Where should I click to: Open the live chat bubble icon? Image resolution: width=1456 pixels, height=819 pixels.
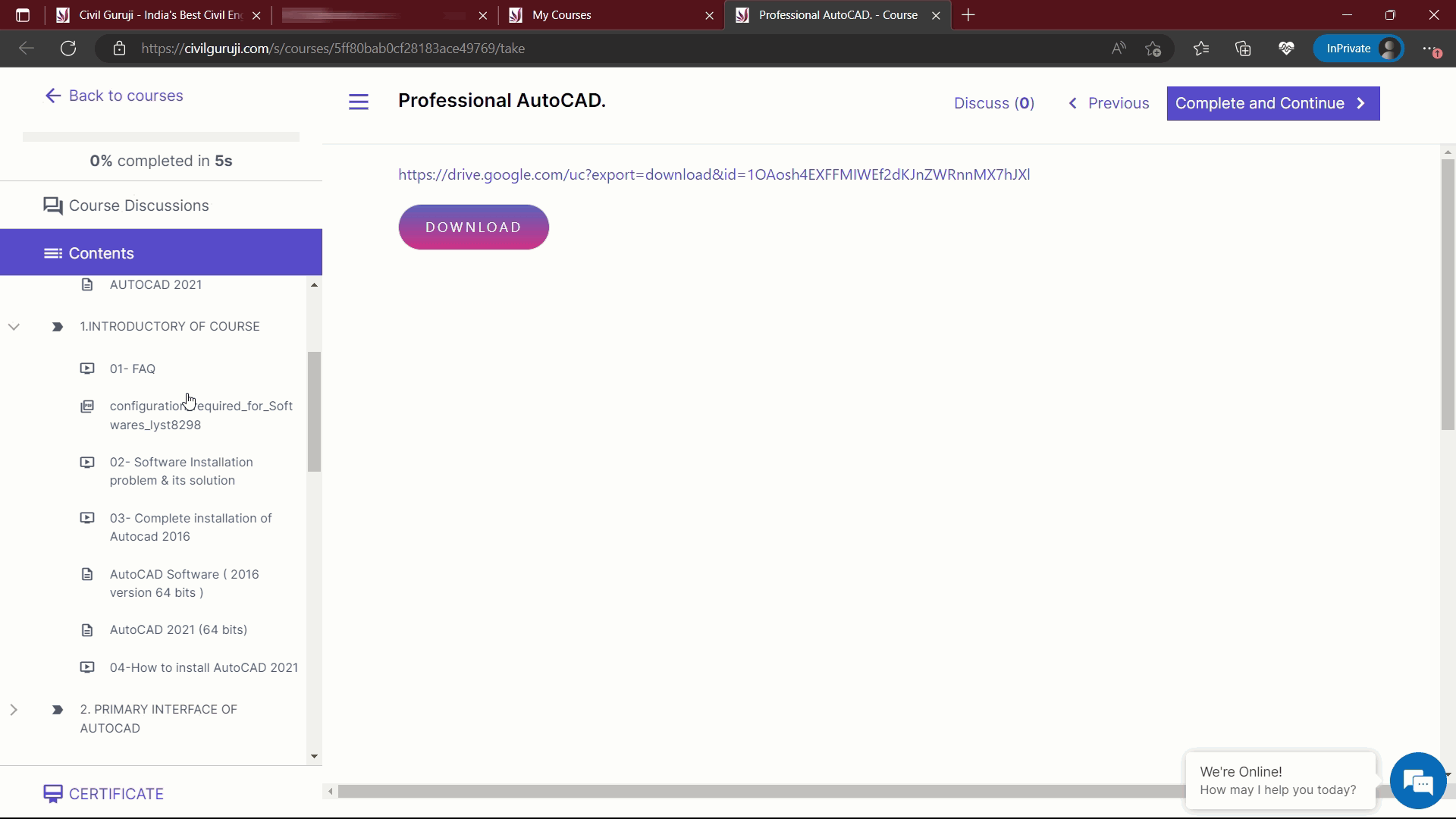1417,781
